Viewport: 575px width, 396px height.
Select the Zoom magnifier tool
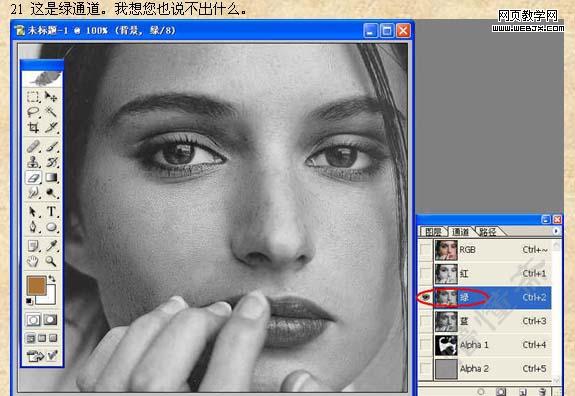51,261
